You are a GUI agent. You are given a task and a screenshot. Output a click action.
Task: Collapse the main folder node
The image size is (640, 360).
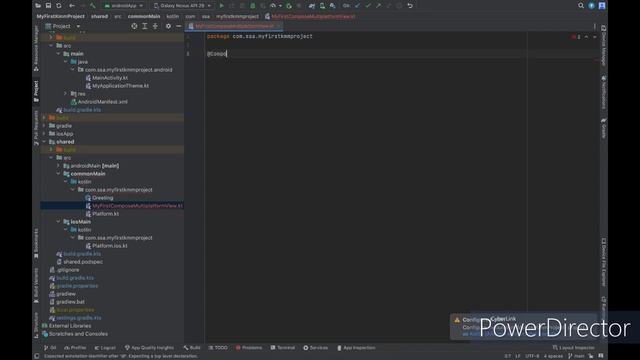[58, 53]
